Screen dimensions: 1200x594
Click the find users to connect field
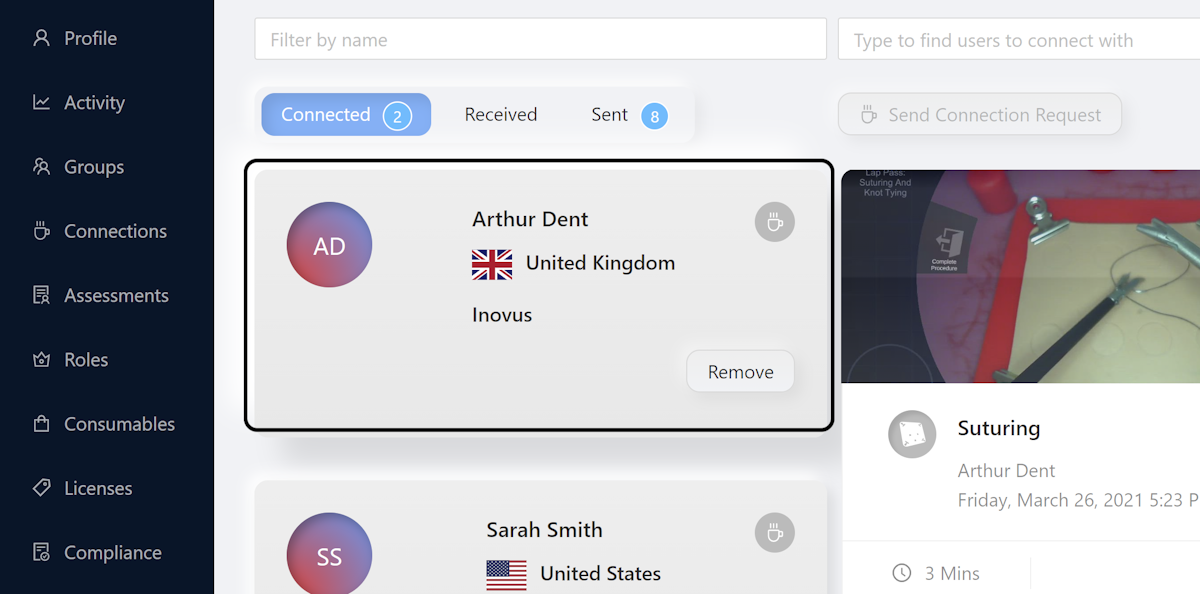[1019, 40]
